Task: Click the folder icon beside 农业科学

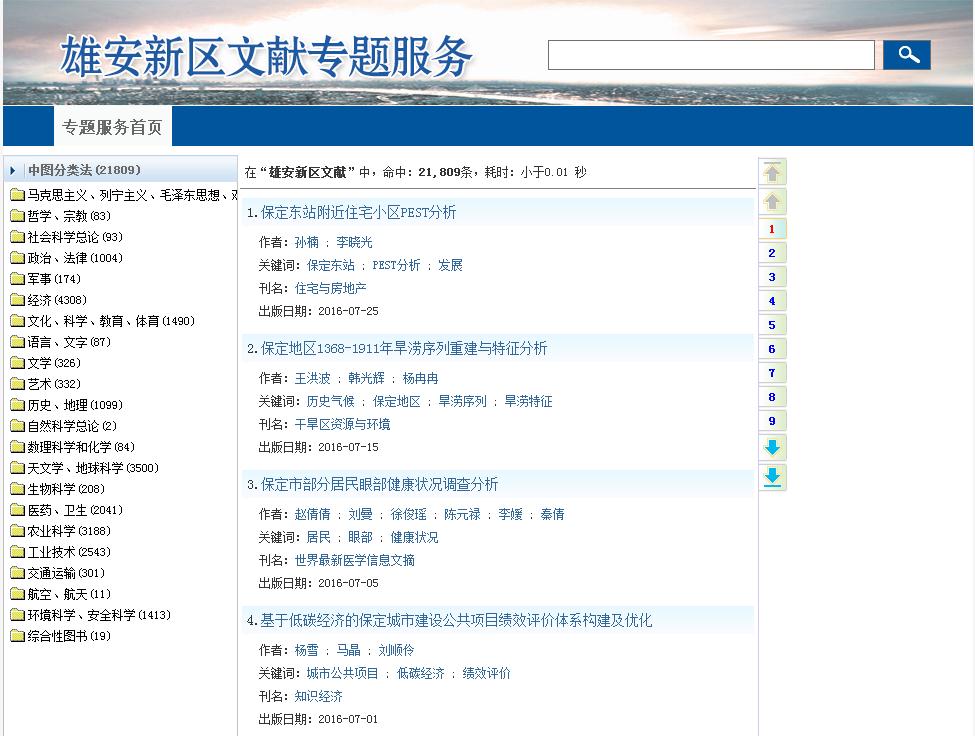Action: [17, 531]
